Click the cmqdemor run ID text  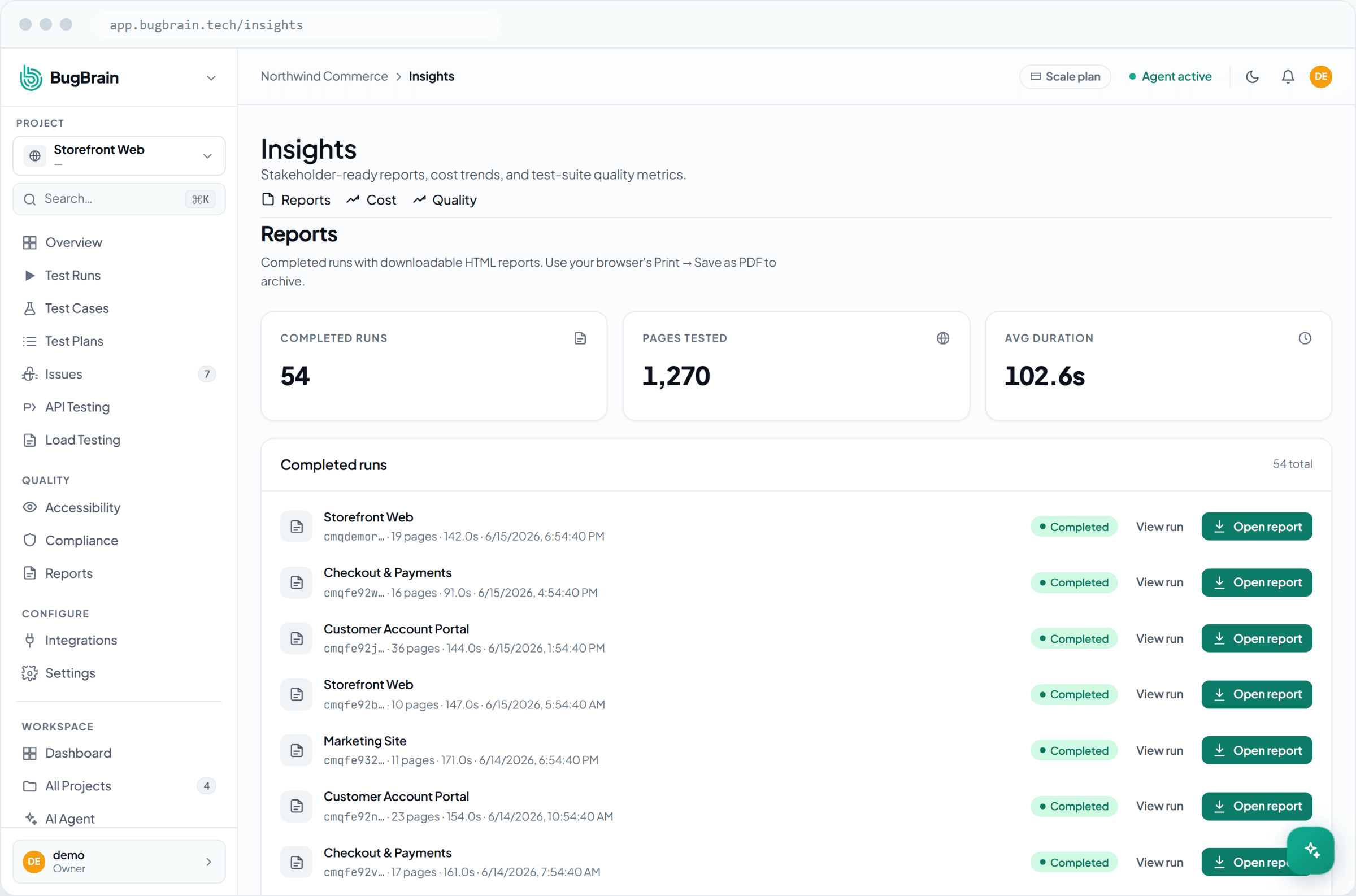click(354, 537)
